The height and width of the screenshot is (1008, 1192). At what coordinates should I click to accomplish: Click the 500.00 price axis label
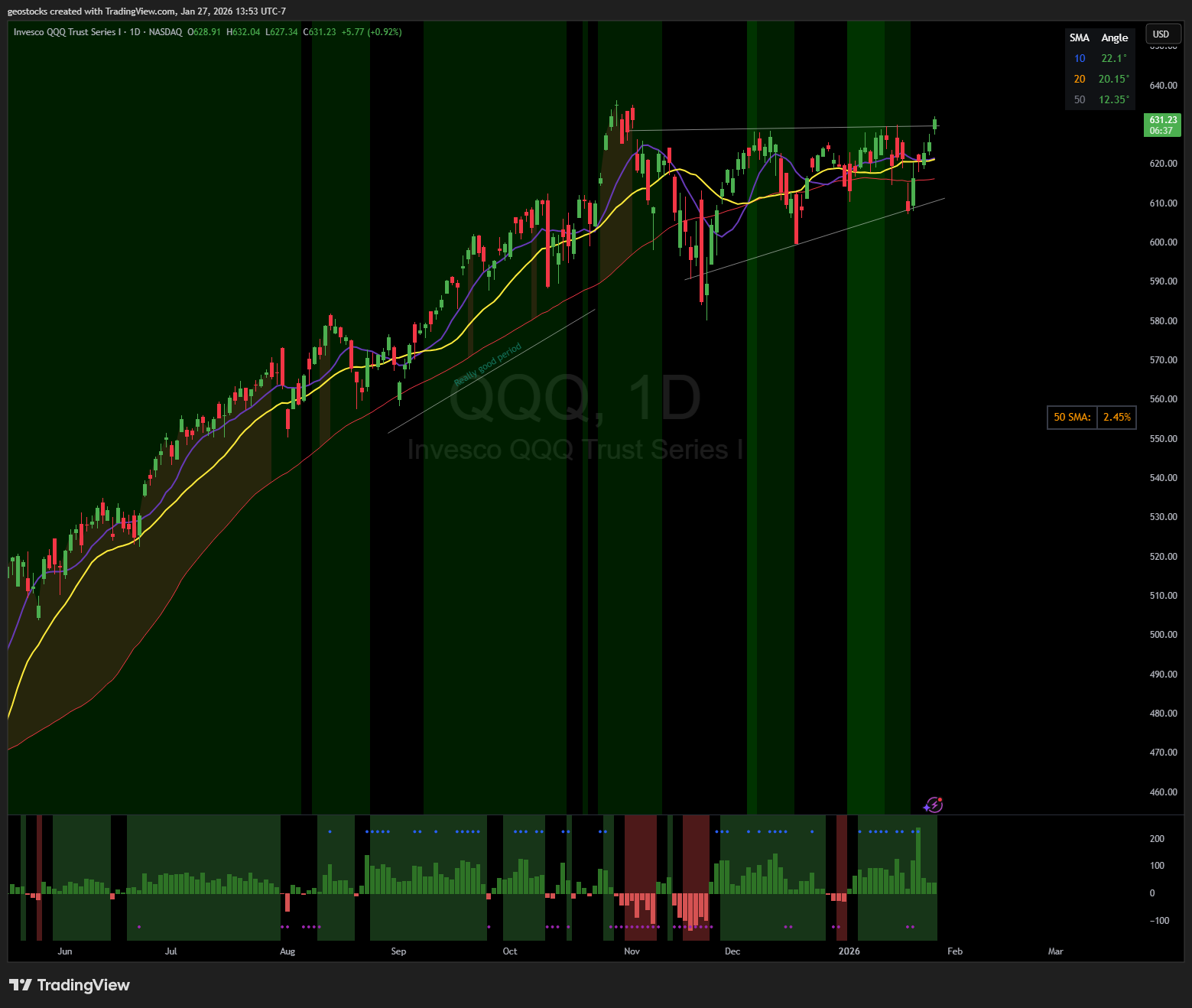point(1163,635)
